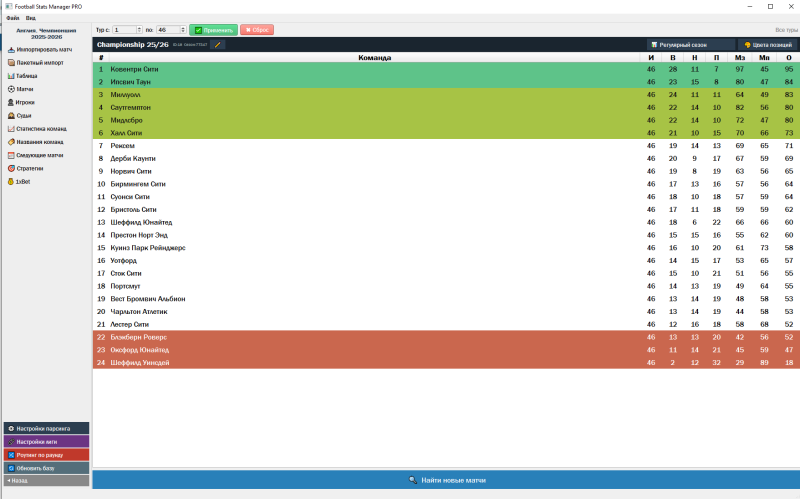This screenshot has height=499, width=800.
Task: Select the Престон Норт Энд row
Action: pos(446,235)
